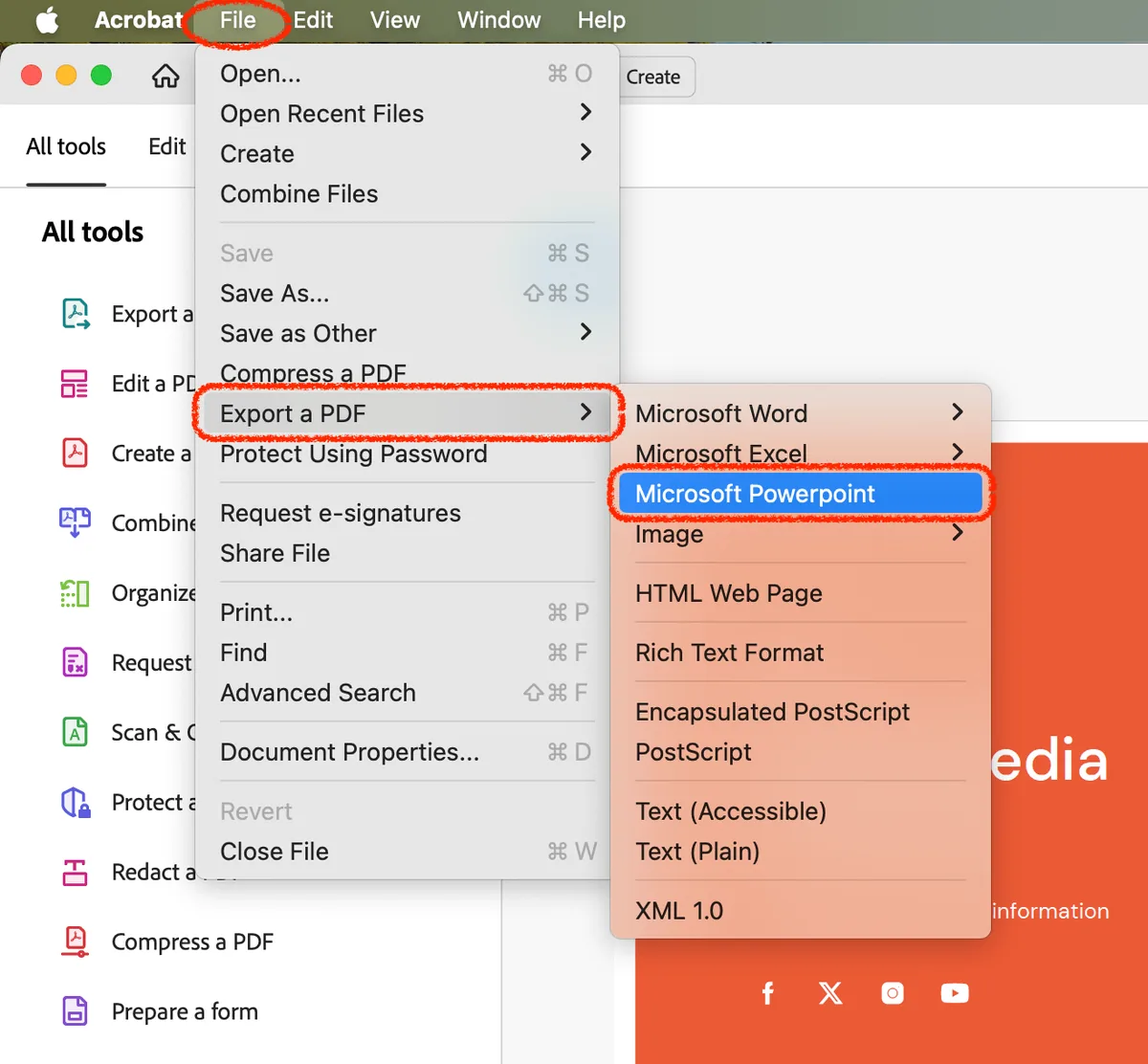
Task: Choose Close File from the File menu
Action: click(x=408, y=853)
